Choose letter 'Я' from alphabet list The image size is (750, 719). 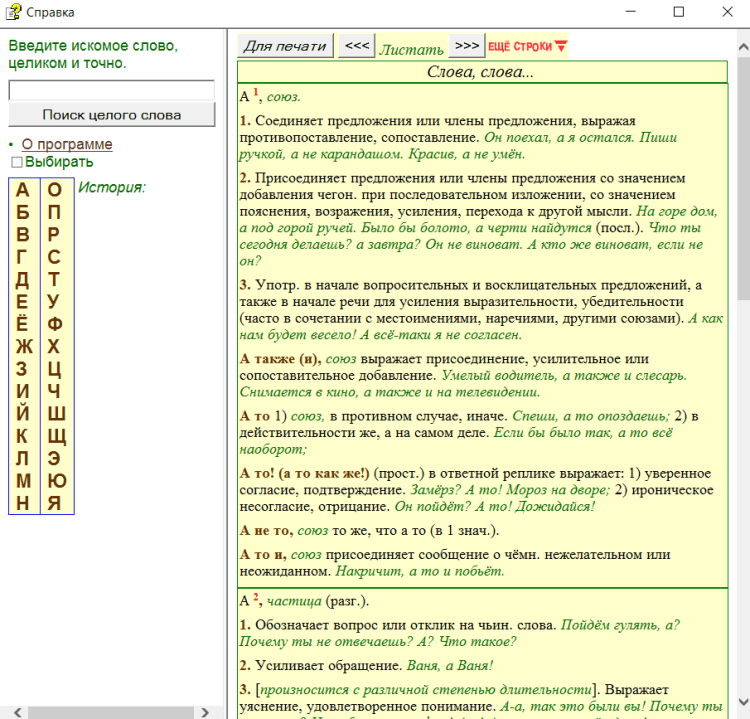point(55,503)
